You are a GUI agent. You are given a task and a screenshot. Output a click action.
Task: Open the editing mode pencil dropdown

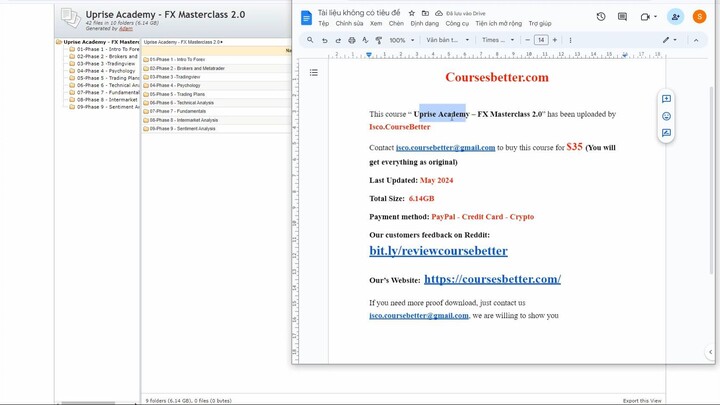669,40
